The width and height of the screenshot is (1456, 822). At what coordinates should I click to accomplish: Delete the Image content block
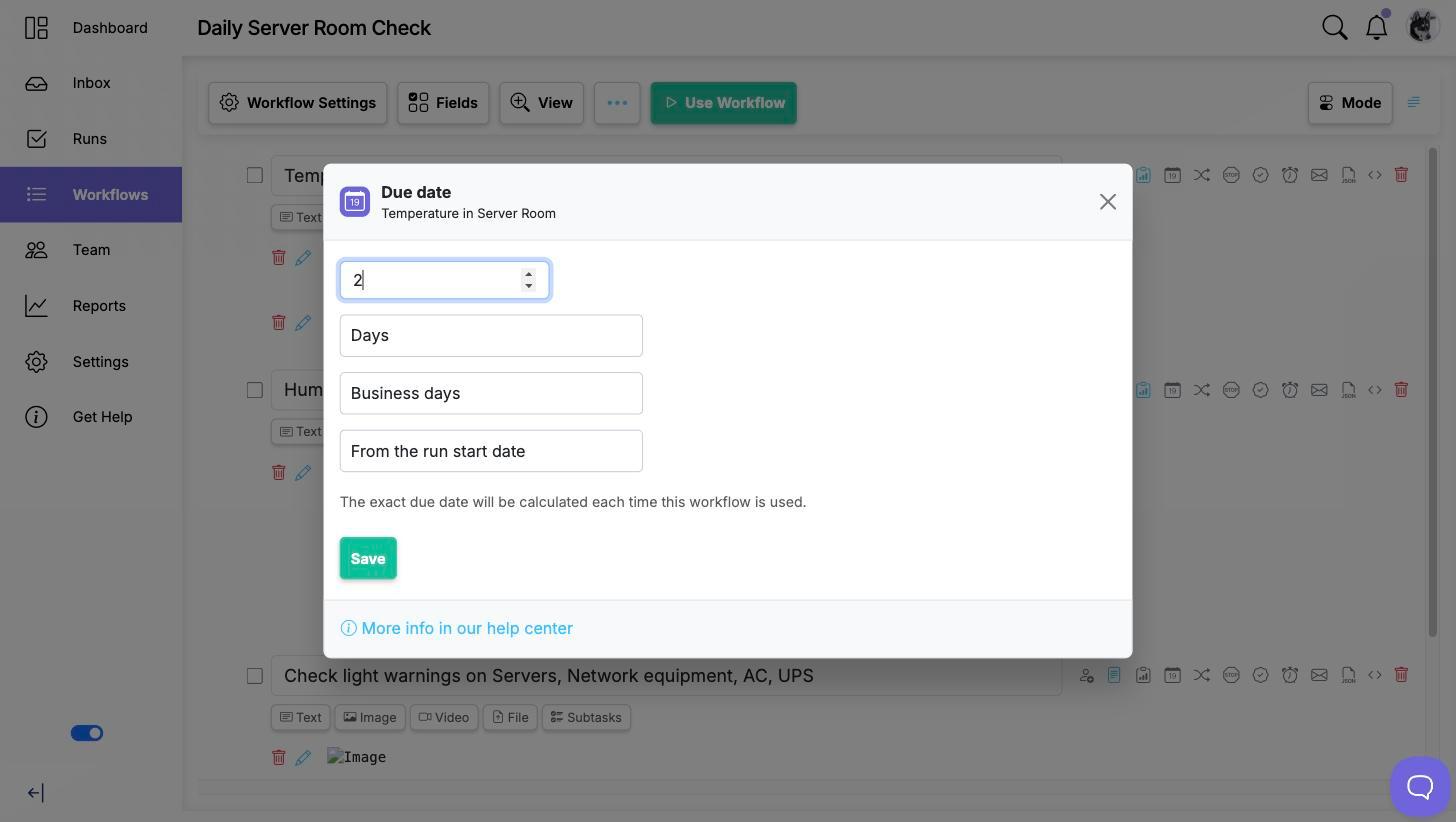pos(279,758)
